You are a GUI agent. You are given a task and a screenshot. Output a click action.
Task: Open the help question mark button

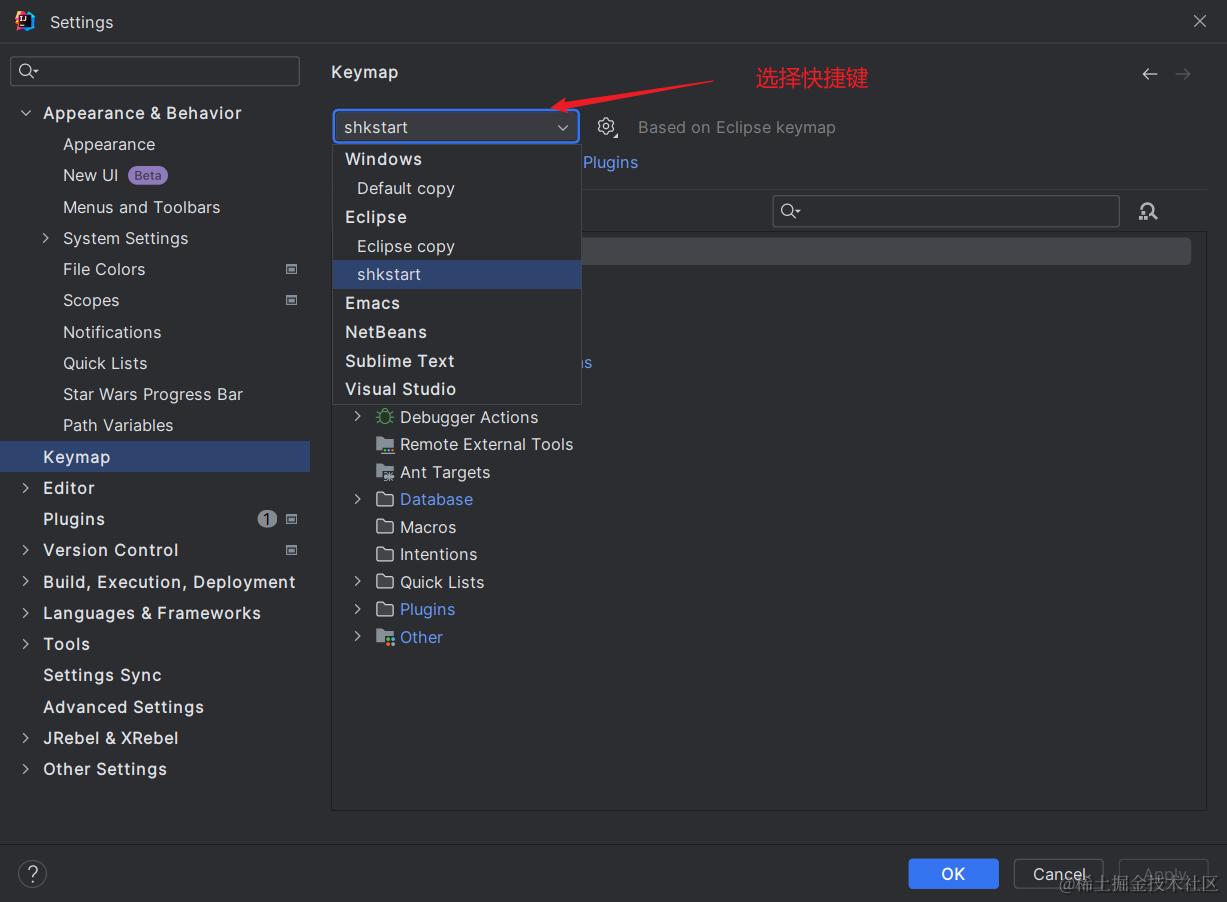coord(32,874)
